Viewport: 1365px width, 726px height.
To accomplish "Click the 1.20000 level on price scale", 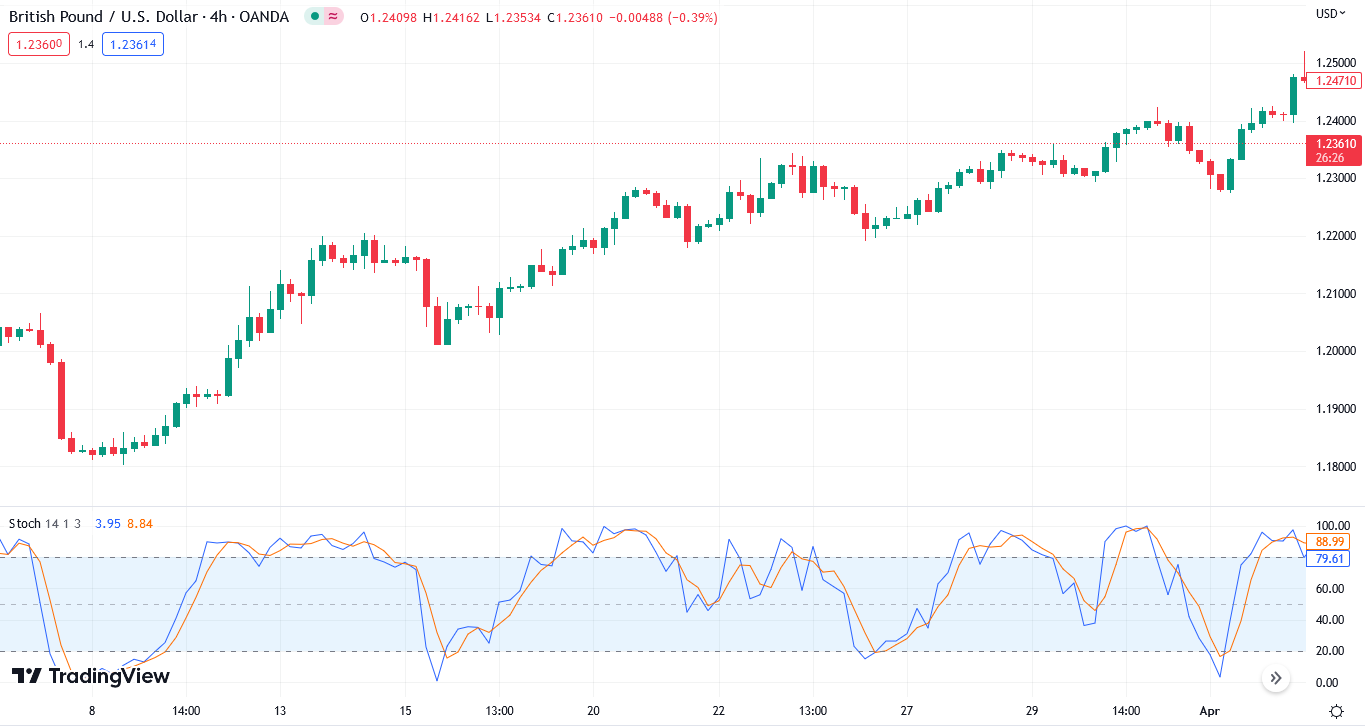I will [1336, 351].
